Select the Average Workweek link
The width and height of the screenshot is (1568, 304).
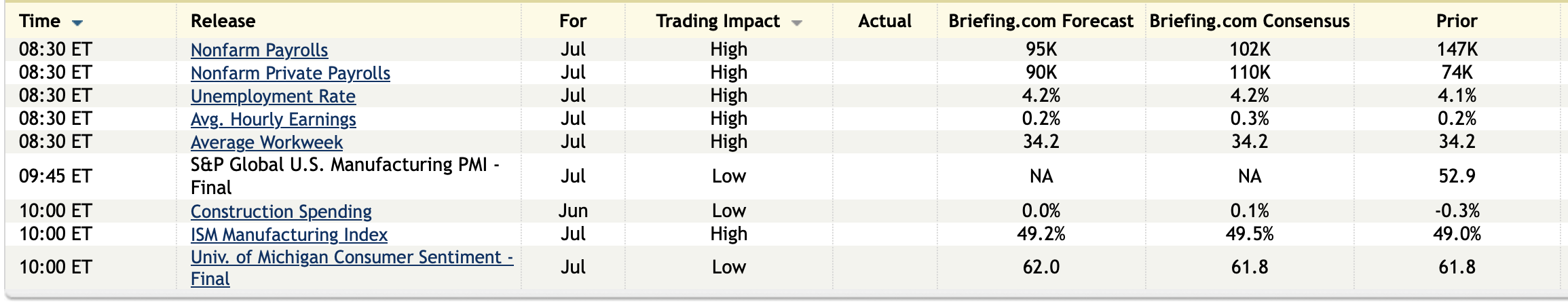(267, 142)
